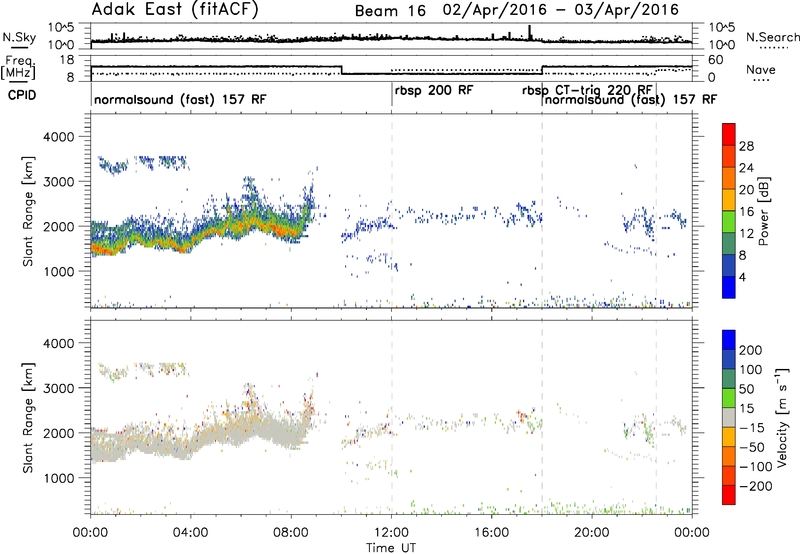Click the 'Freq. [MHz]' axis label

[18, 67]
